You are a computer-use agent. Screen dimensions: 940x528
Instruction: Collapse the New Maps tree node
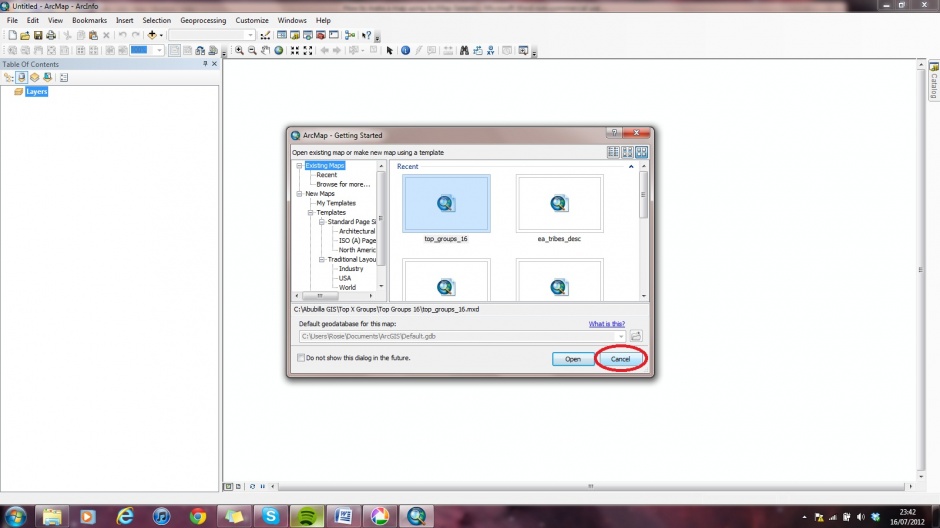(299, 194)
